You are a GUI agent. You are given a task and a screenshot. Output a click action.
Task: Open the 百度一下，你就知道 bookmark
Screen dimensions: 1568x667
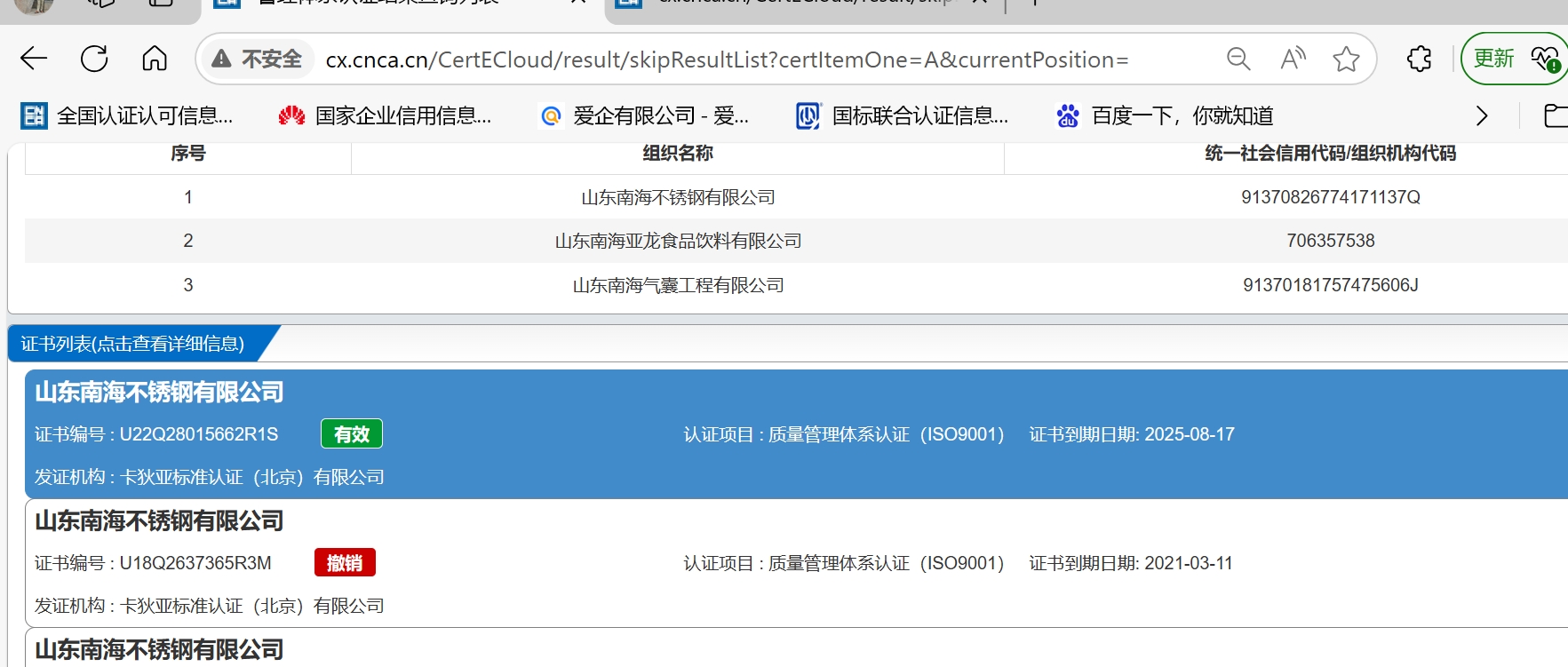[x=1164, y=115]
